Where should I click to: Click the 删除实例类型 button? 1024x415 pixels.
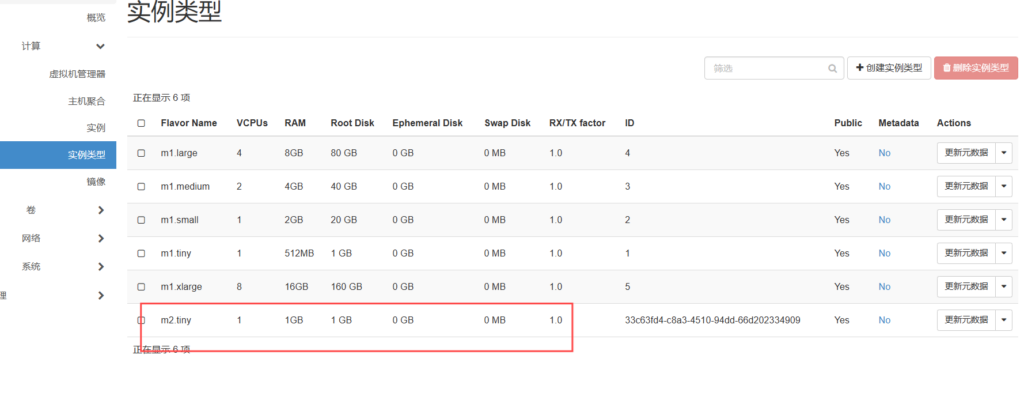975,68
